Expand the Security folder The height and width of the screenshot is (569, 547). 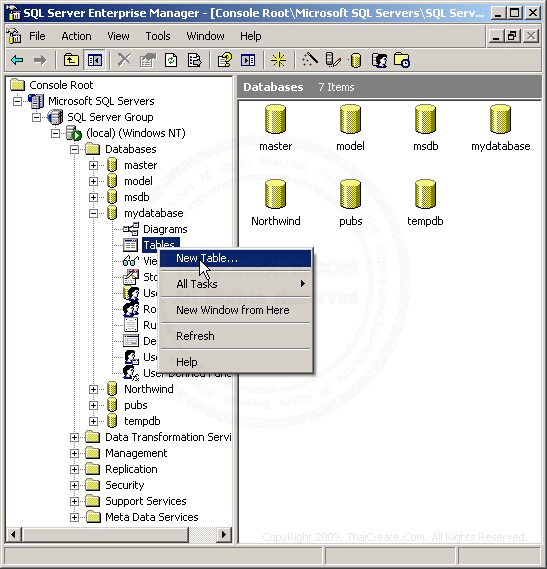[74, 485]
